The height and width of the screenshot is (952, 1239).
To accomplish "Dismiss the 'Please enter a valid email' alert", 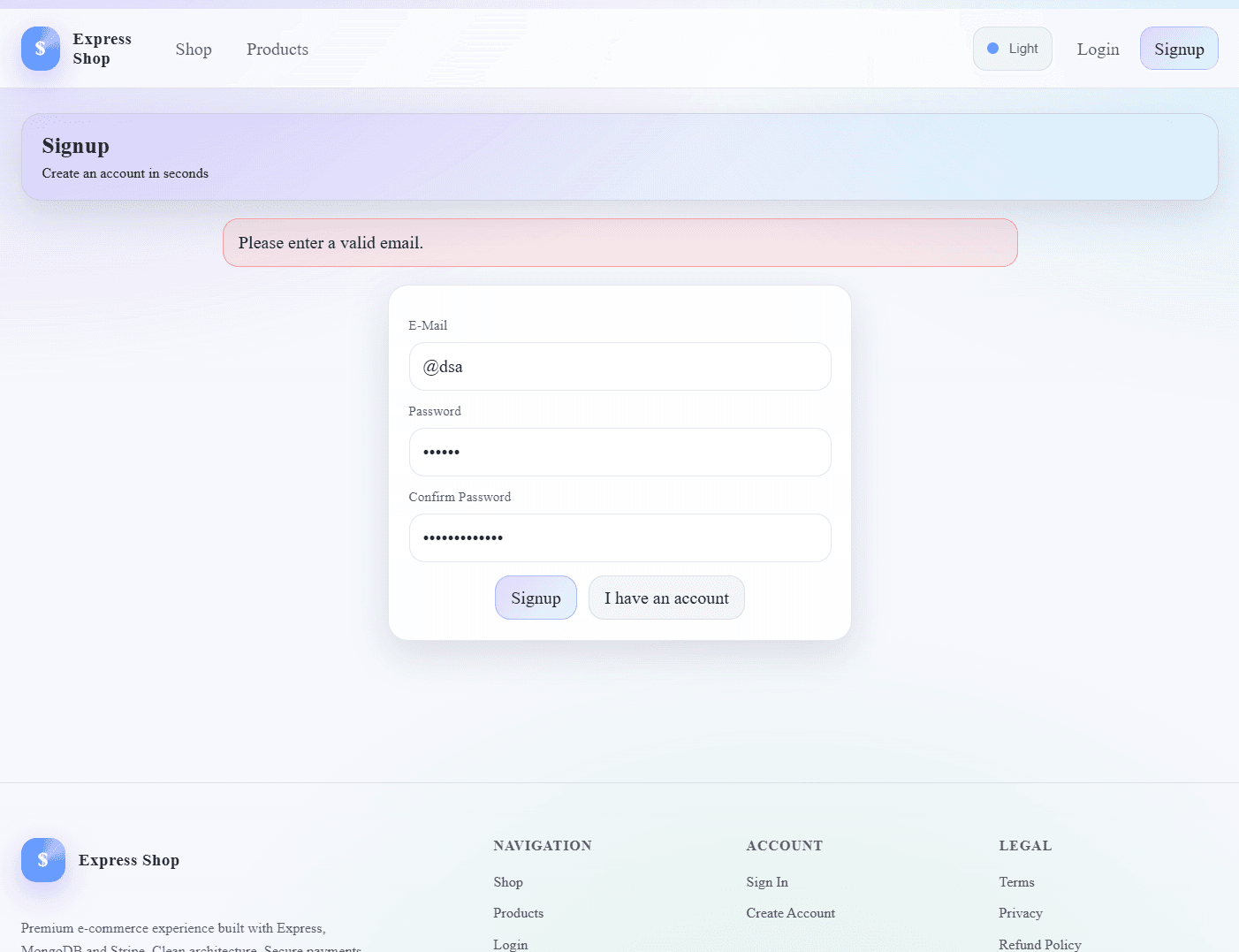I will coord(619,242).
